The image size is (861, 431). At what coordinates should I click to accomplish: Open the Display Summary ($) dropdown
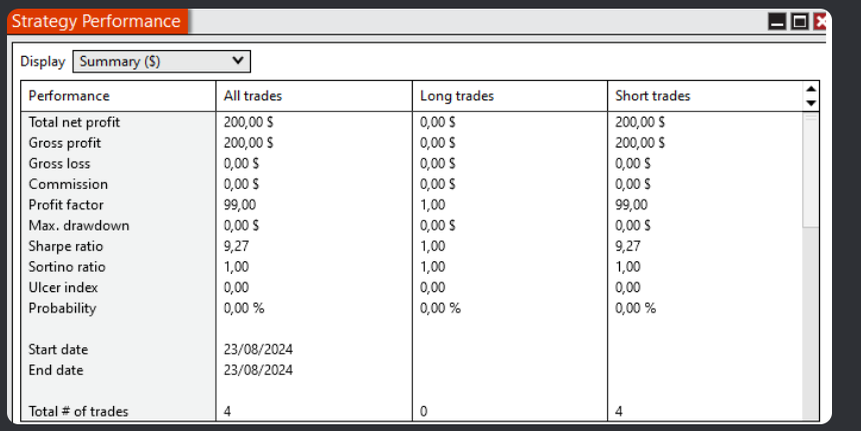point(161,61)
